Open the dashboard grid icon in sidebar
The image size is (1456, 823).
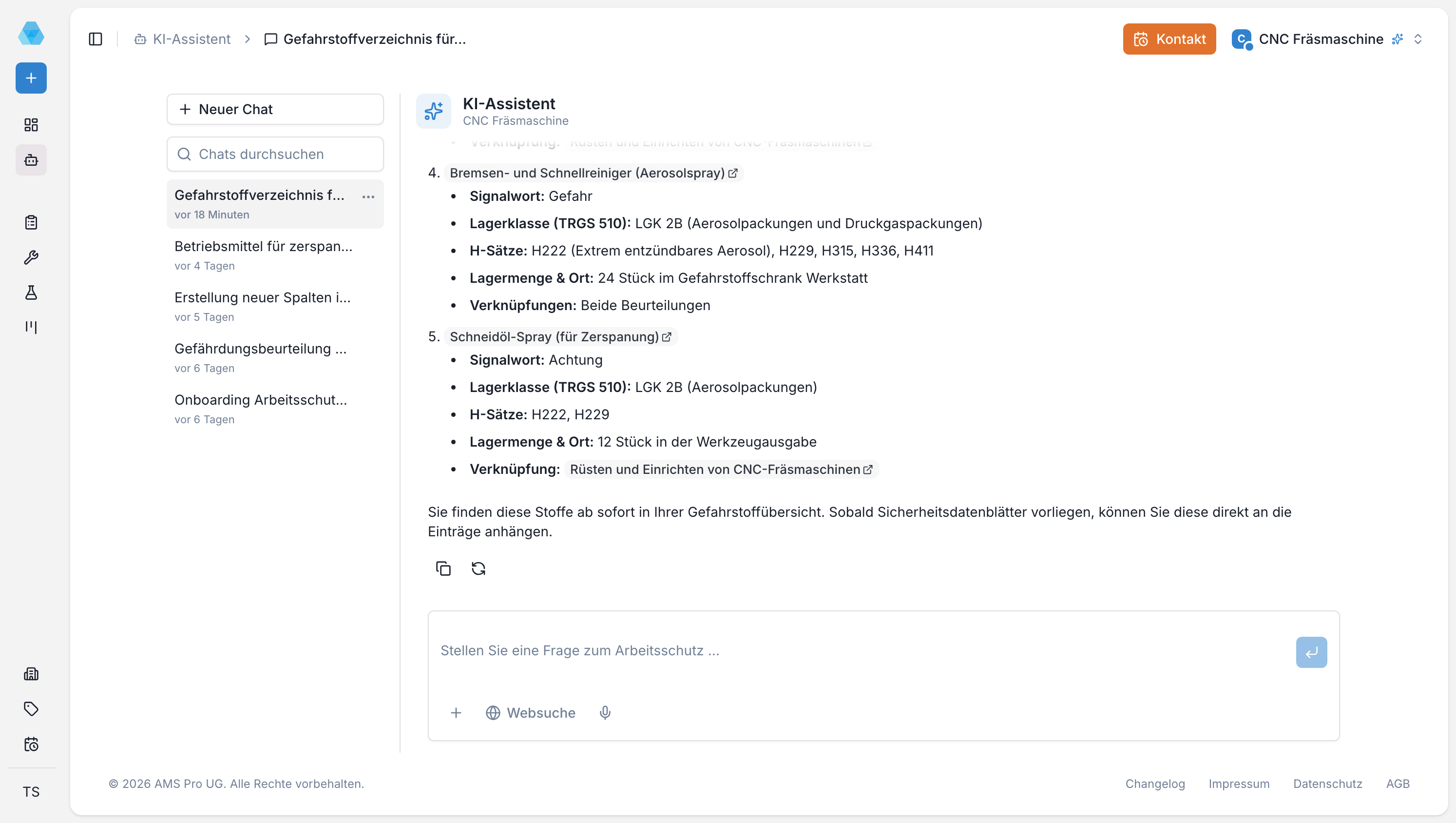pos(31,125)
